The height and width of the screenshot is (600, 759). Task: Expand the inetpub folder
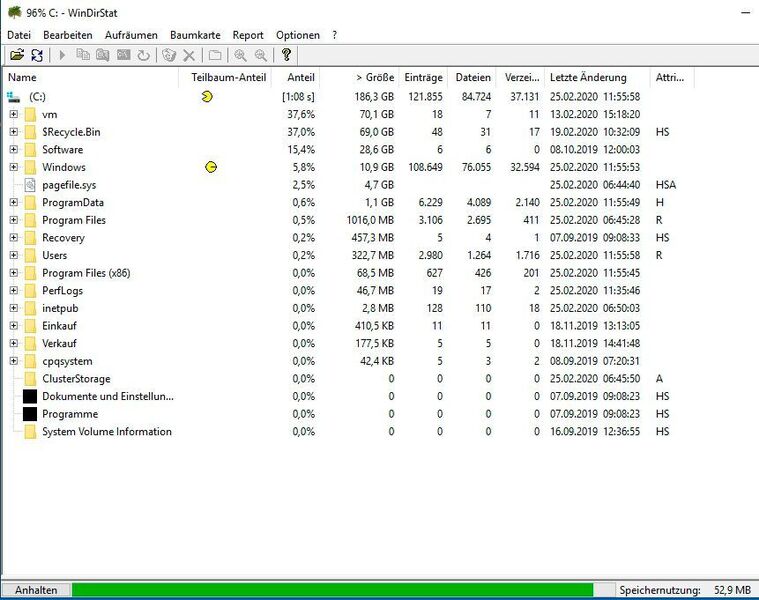click(14, 308)
